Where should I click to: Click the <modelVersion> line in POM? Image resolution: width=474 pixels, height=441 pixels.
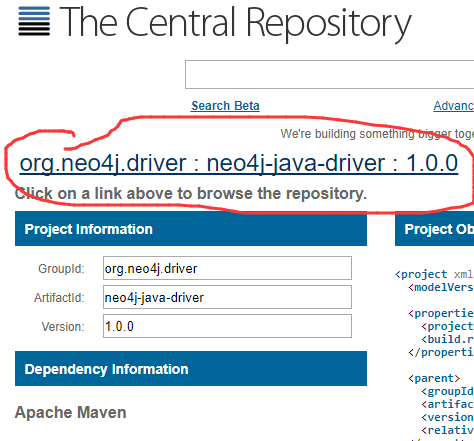pyautogui.click(x=441, y=287)
